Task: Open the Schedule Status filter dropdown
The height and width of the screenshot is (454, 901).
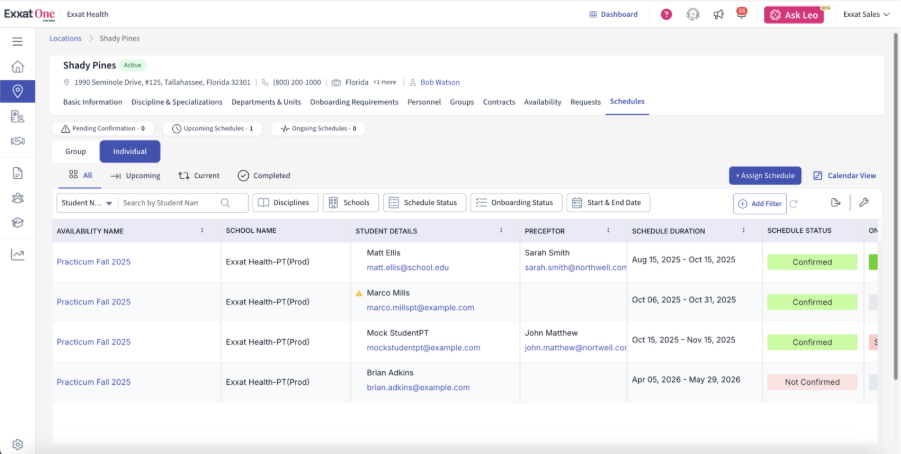Action: click(424, 203)
